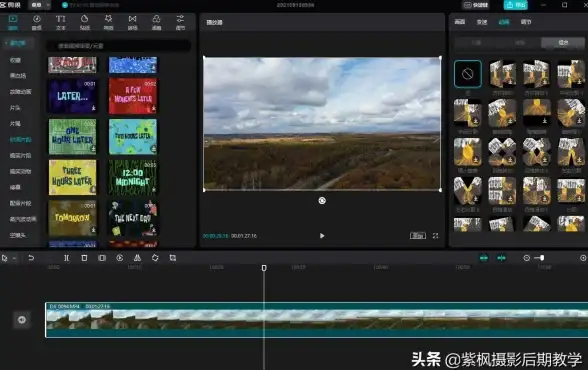Click the 剪映 logo at top left

10,5
